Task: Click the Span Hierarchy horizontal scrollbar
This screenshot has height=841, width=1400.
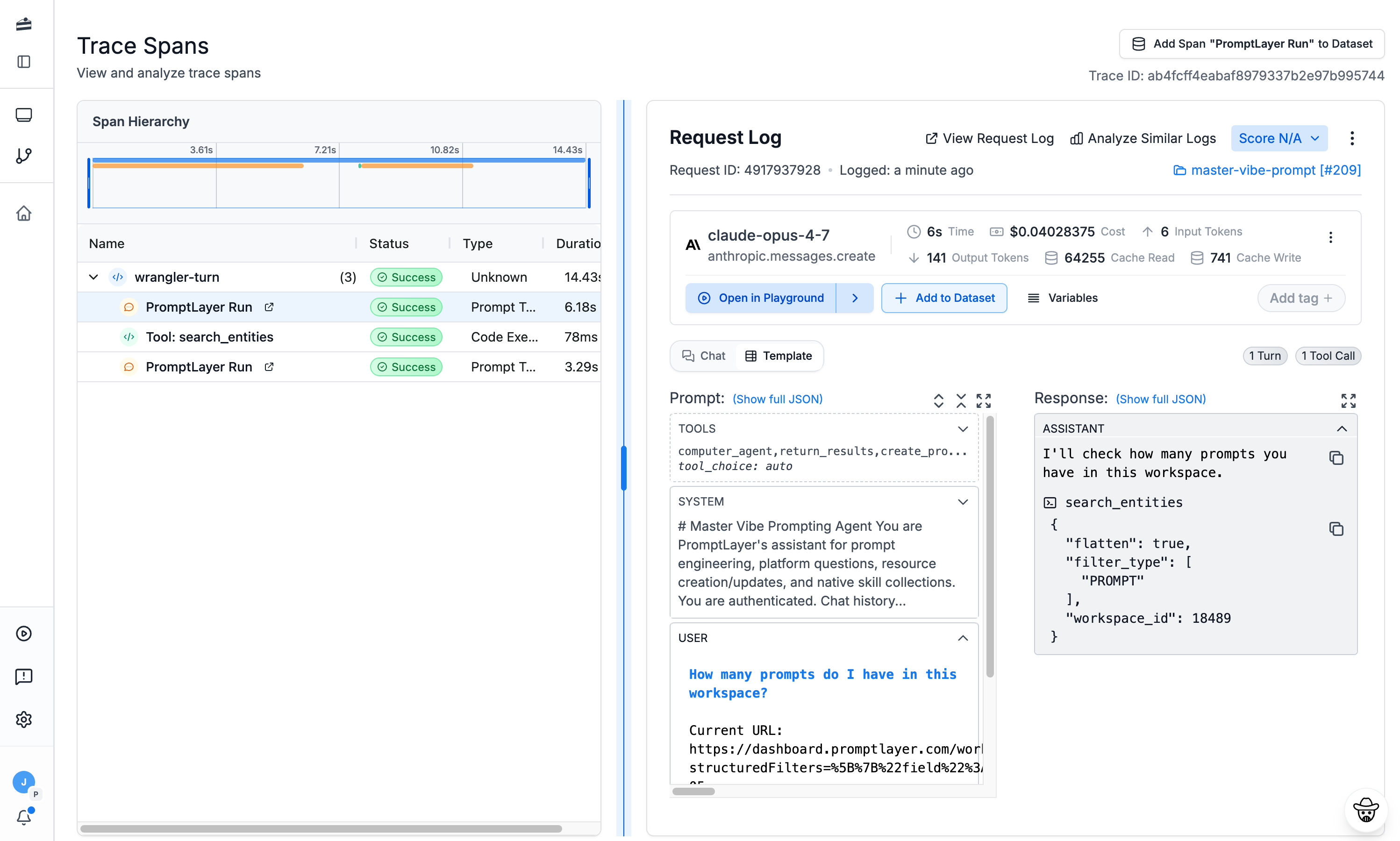Action: pyautogui.click(x=321, y=828)
